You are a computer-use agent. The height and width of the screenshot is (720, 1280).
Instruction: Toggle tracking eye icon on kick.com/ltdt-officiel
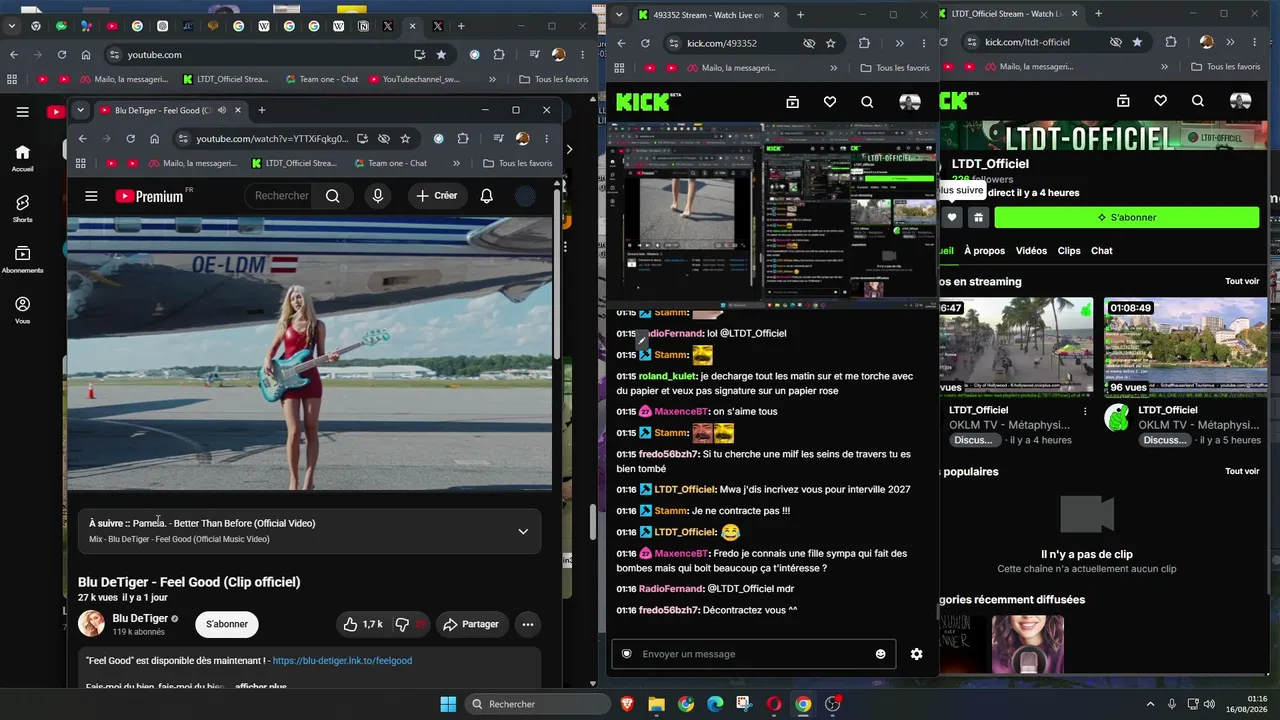[x=1116, y=42]
